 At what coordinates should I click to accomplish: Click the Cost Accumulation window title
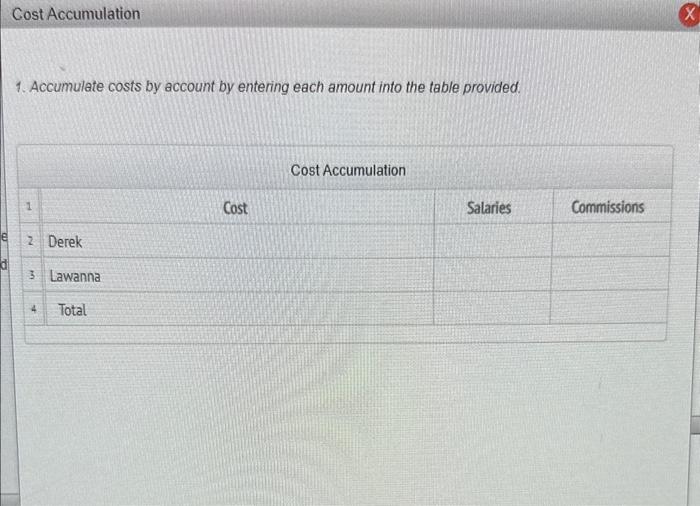coord(76,14)
